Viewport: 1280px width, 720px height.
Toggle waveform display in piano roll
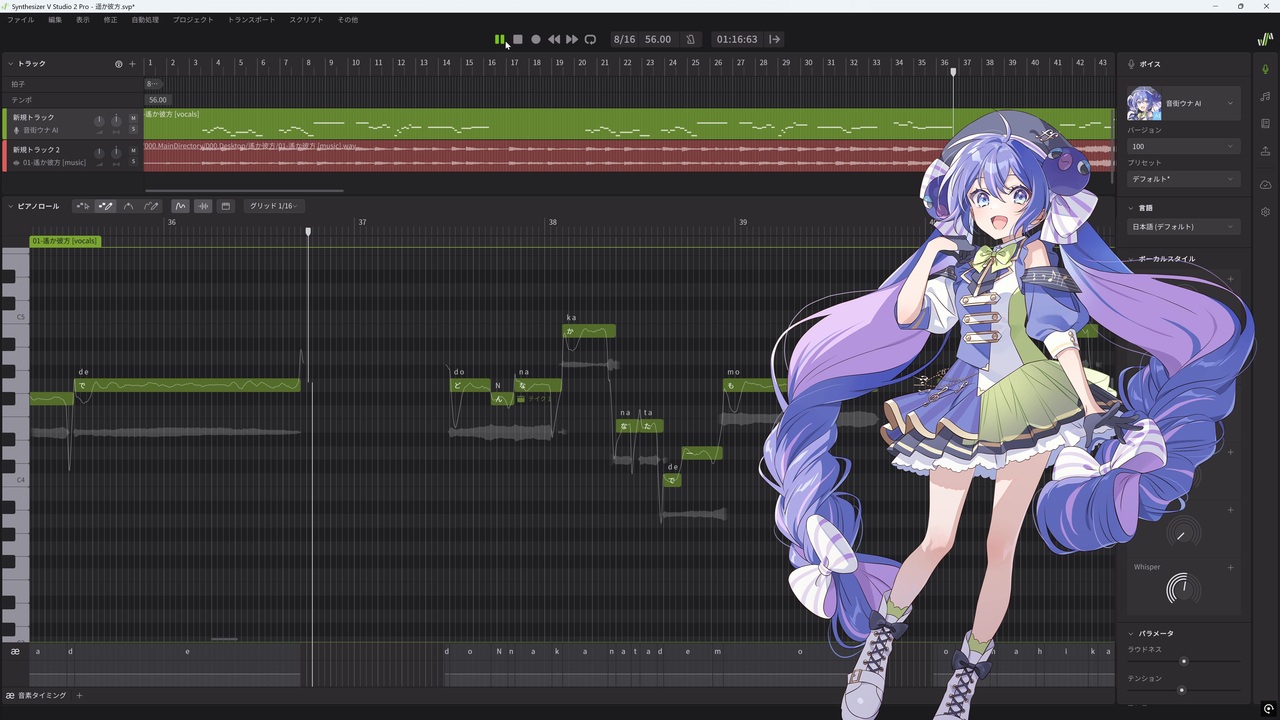point(203,206)
